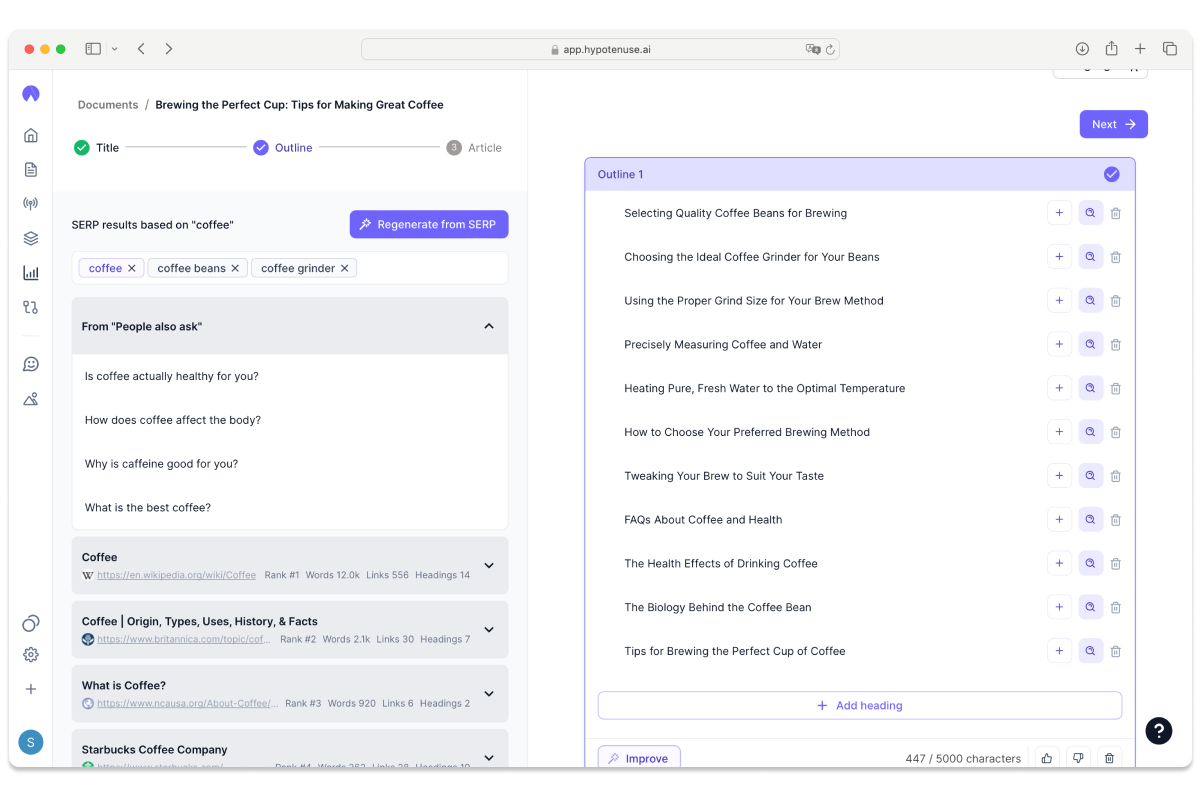The width and height of the screenshot is (1200, 800).
Task: Toggle the Outline step circle in progress bar
Action: point(260,147)
